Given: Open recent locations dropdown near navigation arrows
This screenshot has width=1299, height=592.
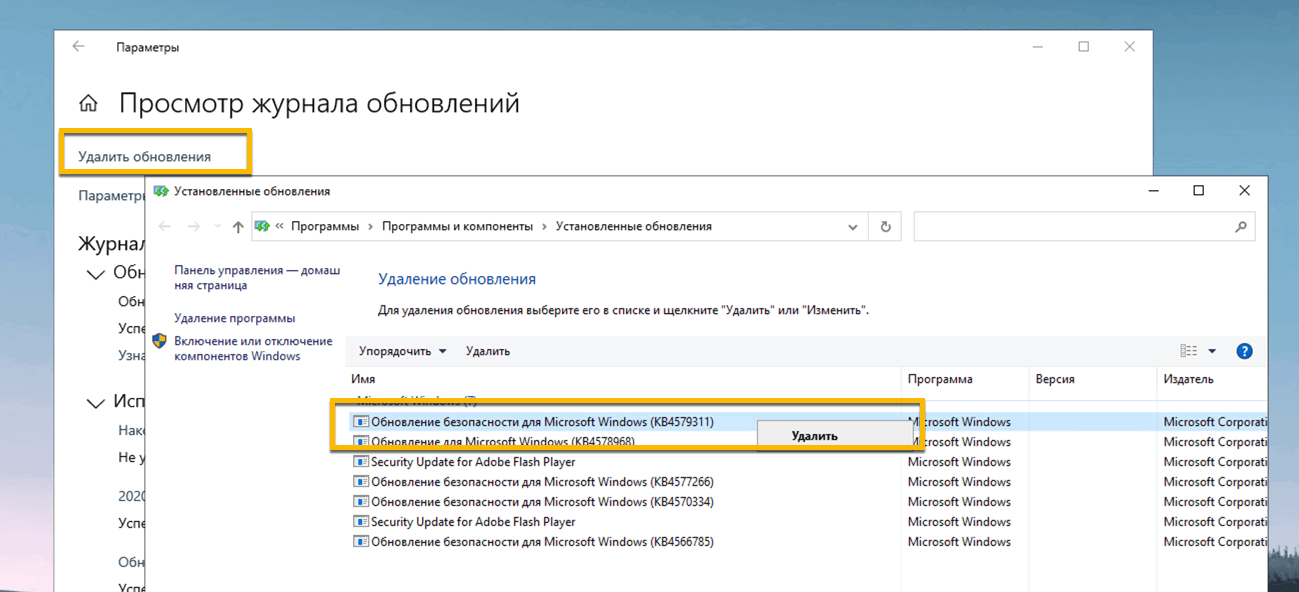Looking at the screenshot, I should tap(216, 227).
